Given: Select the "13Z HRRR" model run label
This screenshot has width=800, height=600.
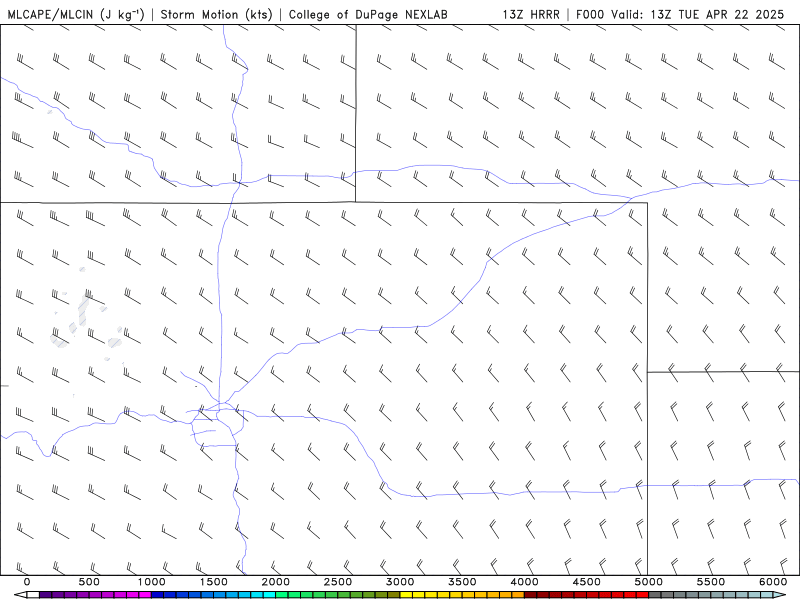Looking at the screenshot, I should [x=531, y=14].
